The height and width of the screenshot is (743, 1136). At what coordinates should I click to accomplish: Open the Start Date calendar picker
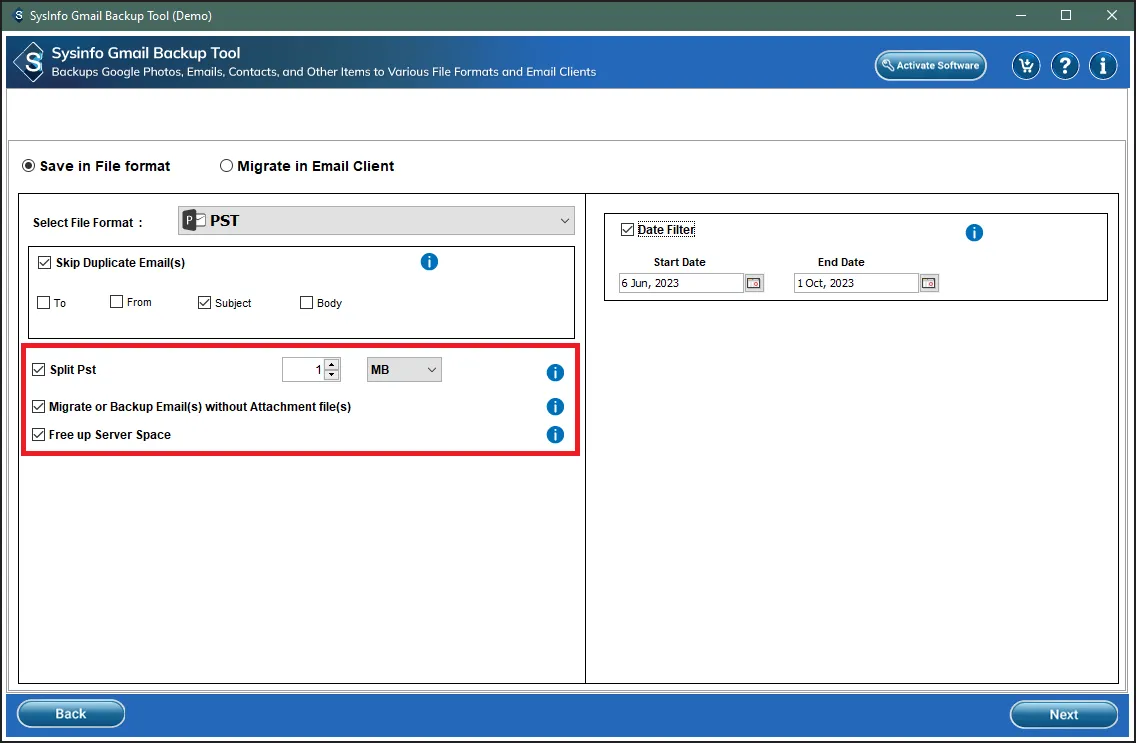pos(754,283)
